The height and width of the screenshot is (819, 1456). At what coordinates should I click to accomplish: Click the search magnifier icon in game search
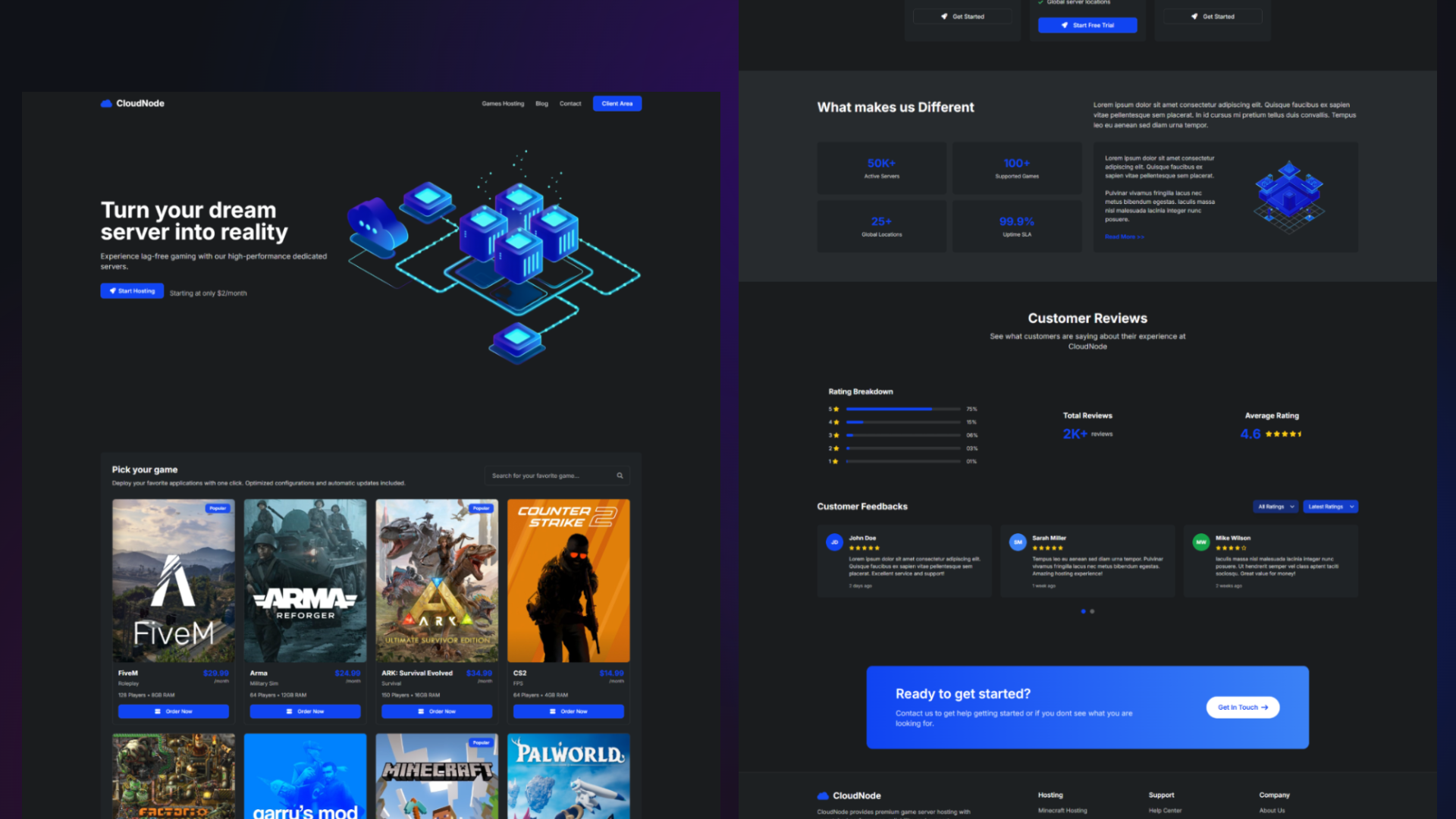(x=620, y=476)
